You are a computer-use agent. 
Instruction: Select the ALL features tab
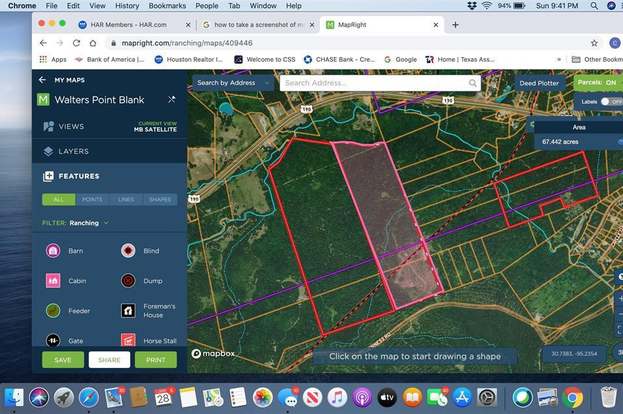[x=58, y=199]
